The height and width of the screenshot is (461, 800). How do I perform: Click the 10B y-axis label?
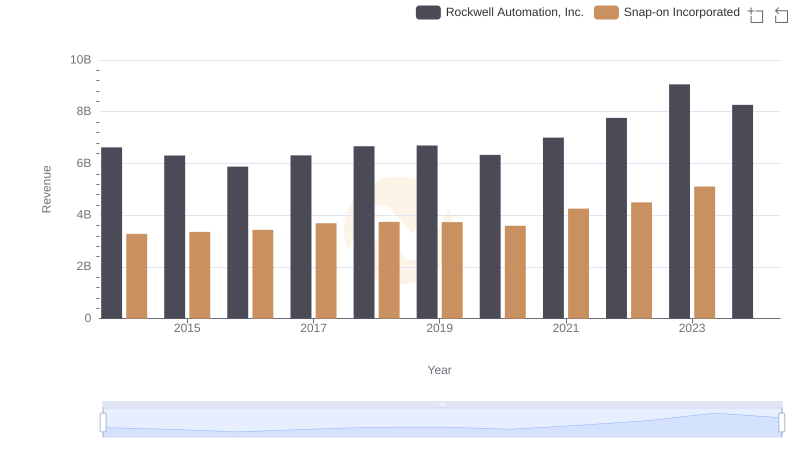tap(81, 60)
